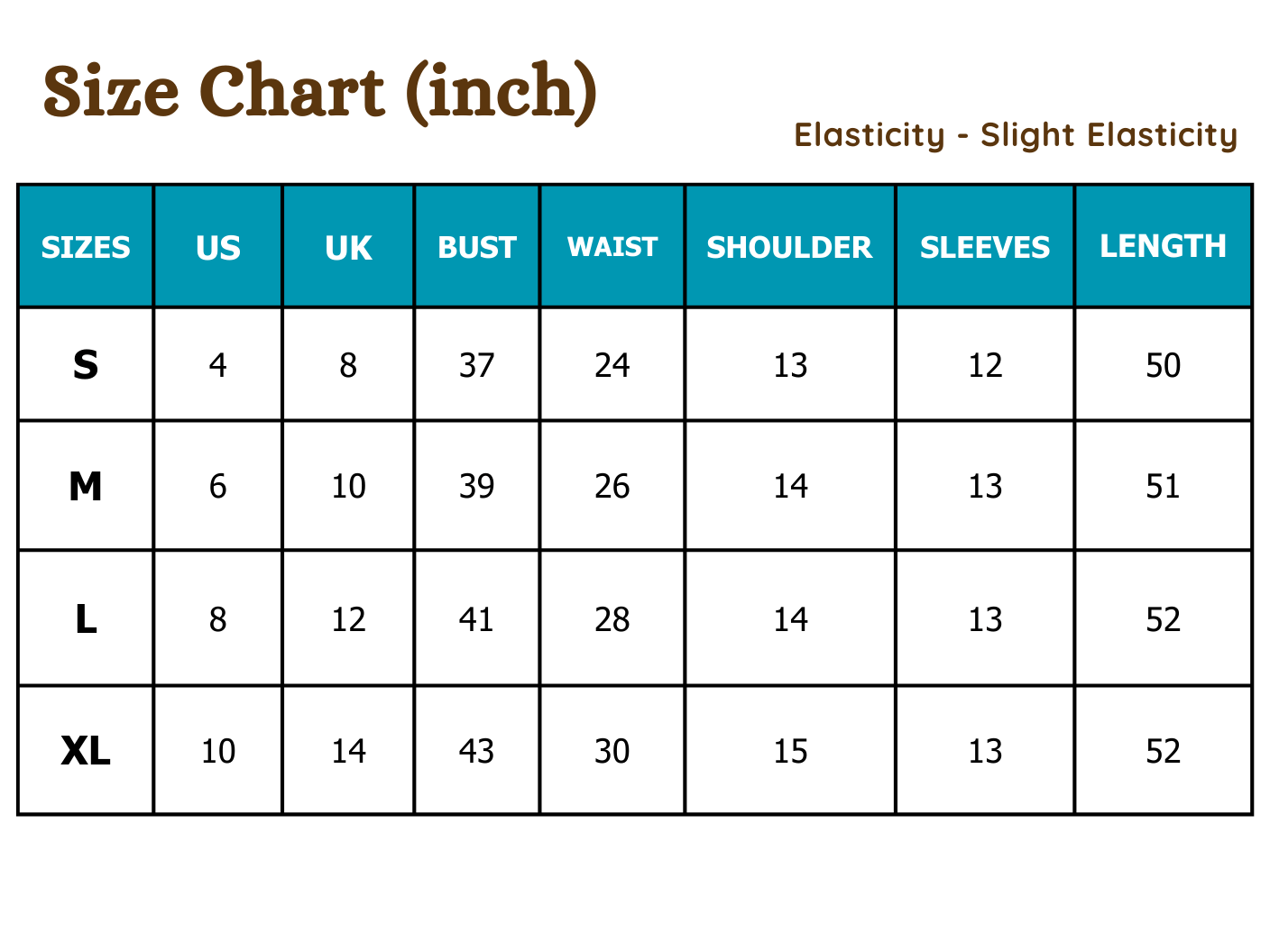This screenshot has height=952, width=1270.
Task: Select the SIZES column header
Action: (x=86, y=247)
